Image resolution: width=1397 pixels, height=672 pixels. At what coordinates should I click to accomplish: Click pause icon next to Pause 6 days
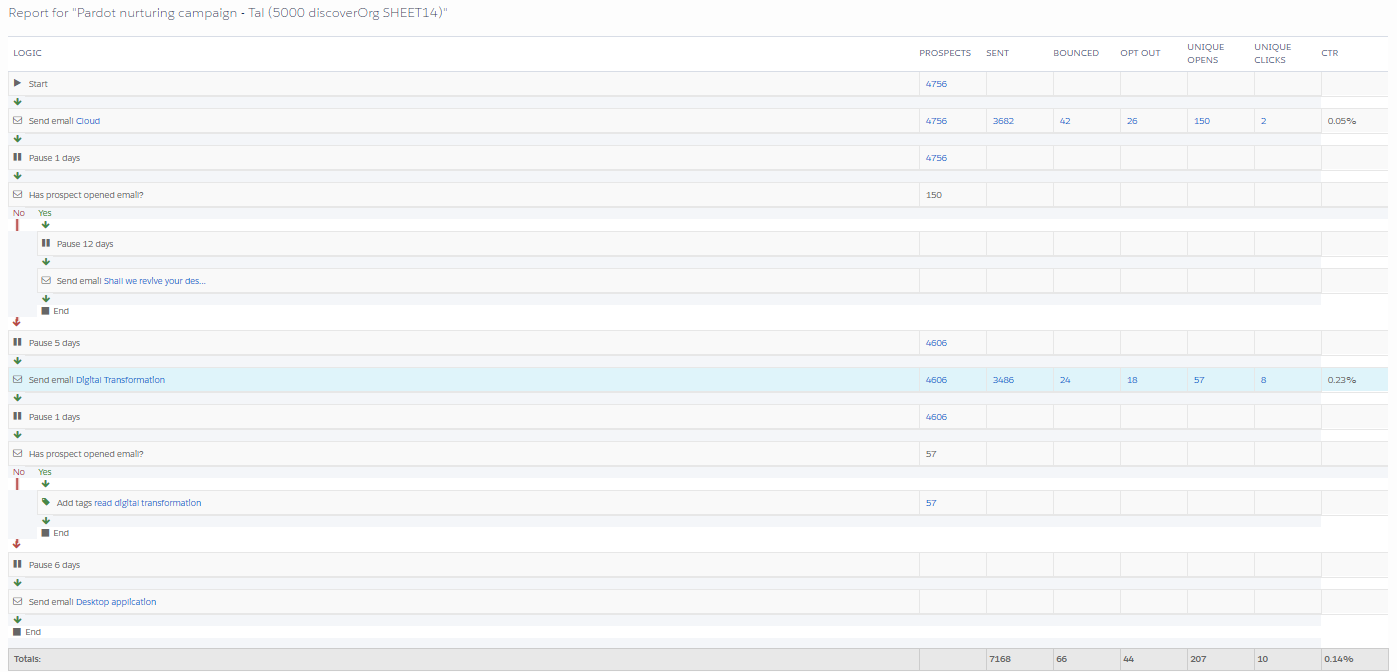(x=17, y=565)
